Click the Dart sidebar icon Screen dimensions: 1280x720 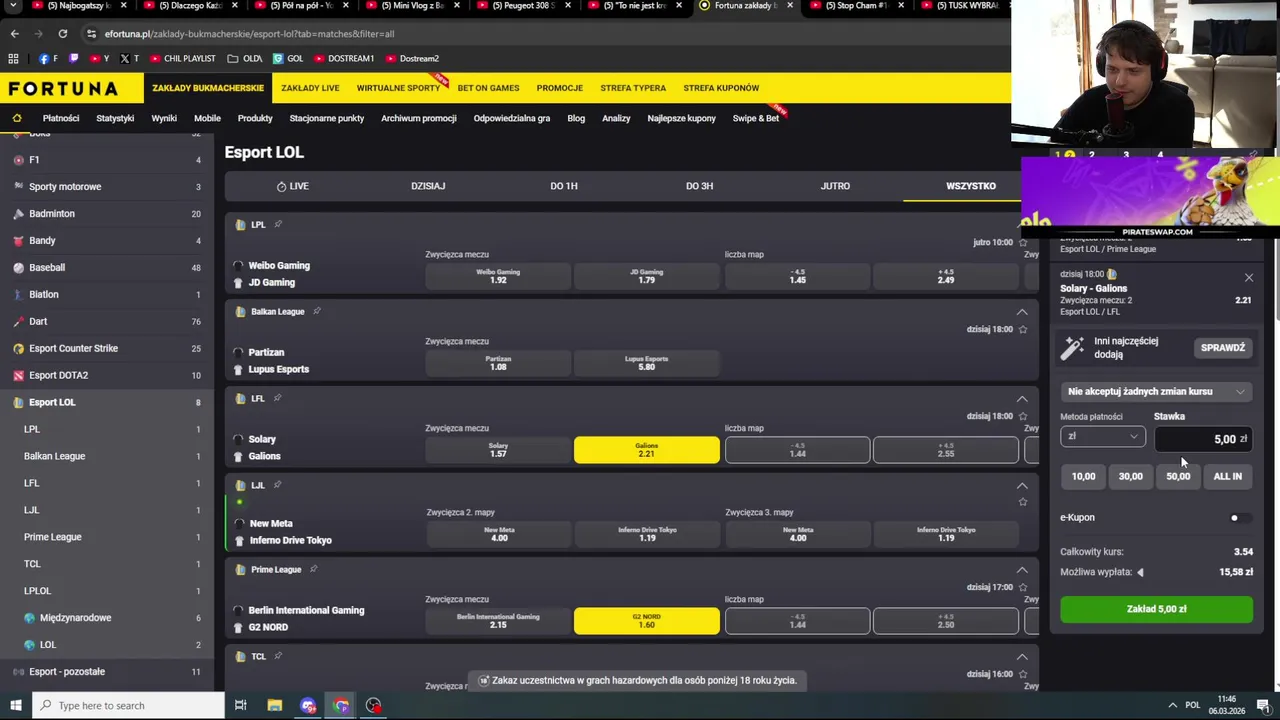coord(18,321)
